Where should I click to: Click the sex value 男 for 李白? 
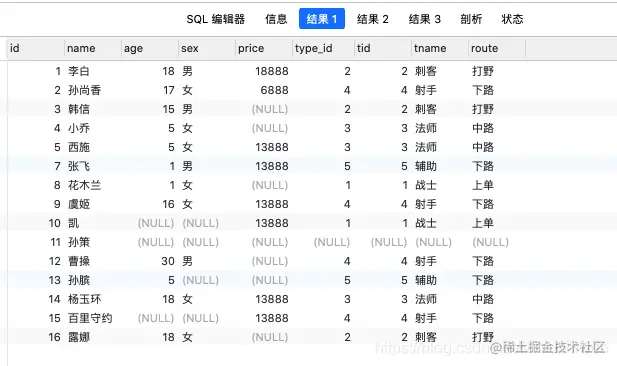187,71
